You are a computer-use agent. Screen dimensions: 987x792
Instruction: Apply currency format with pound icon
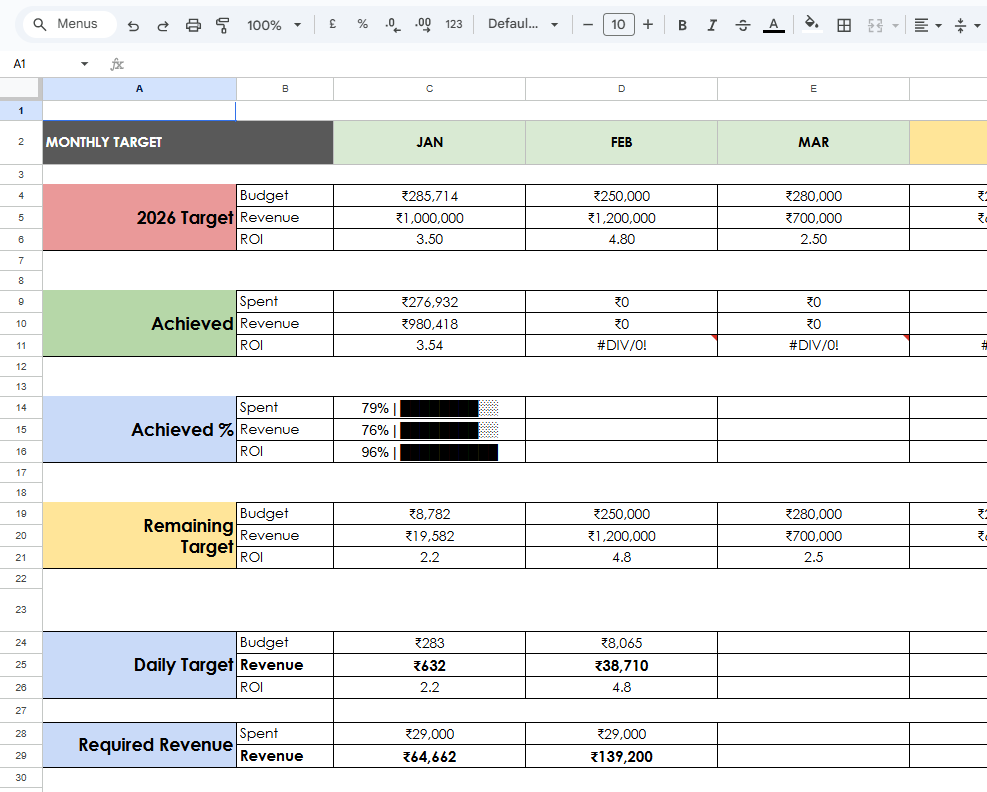point(332,25)
